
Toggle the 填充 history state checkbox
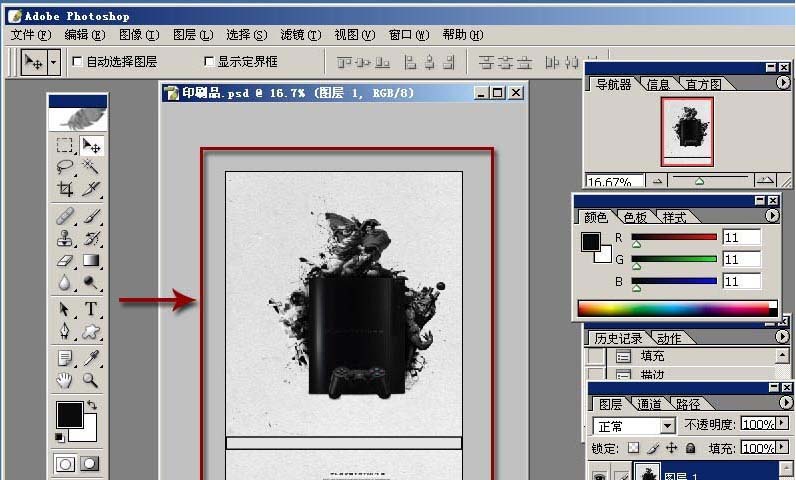click(596, 356)
